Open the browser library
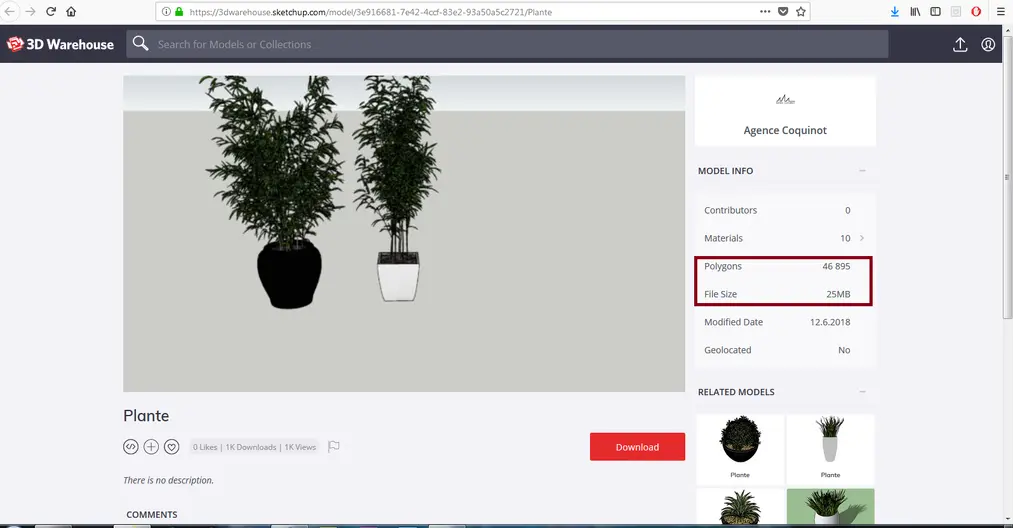The width and height of the screenshot is (1013, 528). pyautogui.click(x=915, y=12)
